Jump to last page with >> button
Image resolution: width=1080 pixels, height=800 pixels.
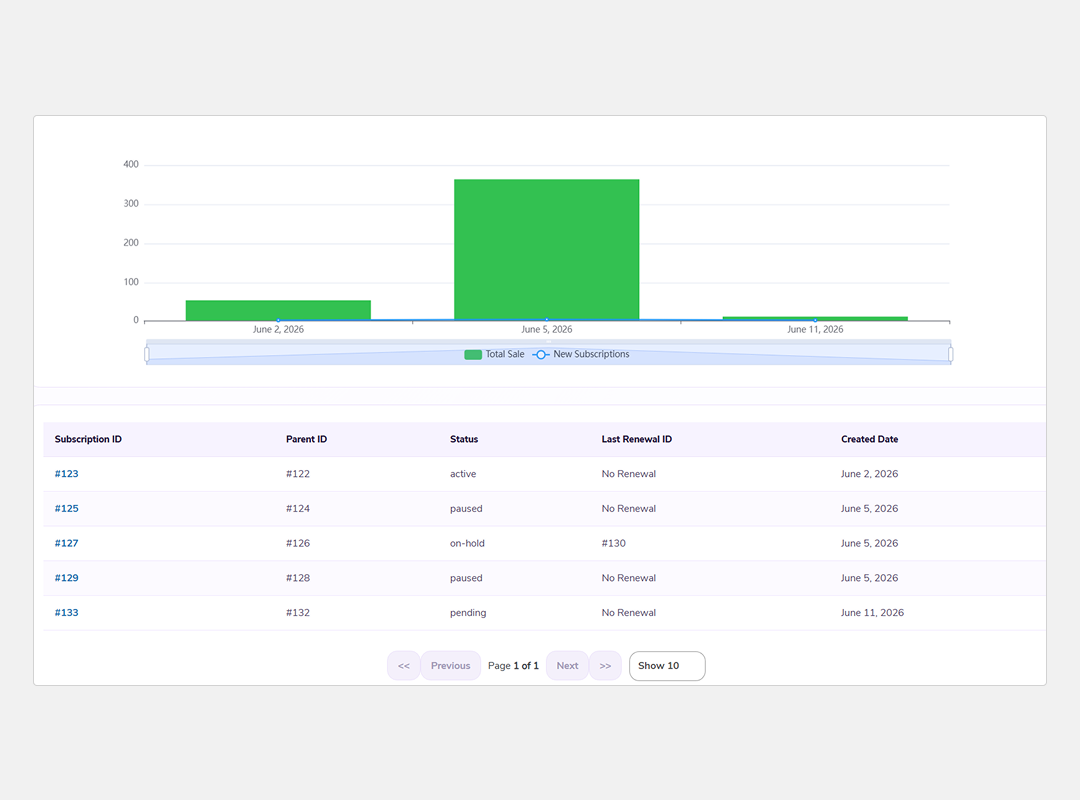tap(605, 666)
